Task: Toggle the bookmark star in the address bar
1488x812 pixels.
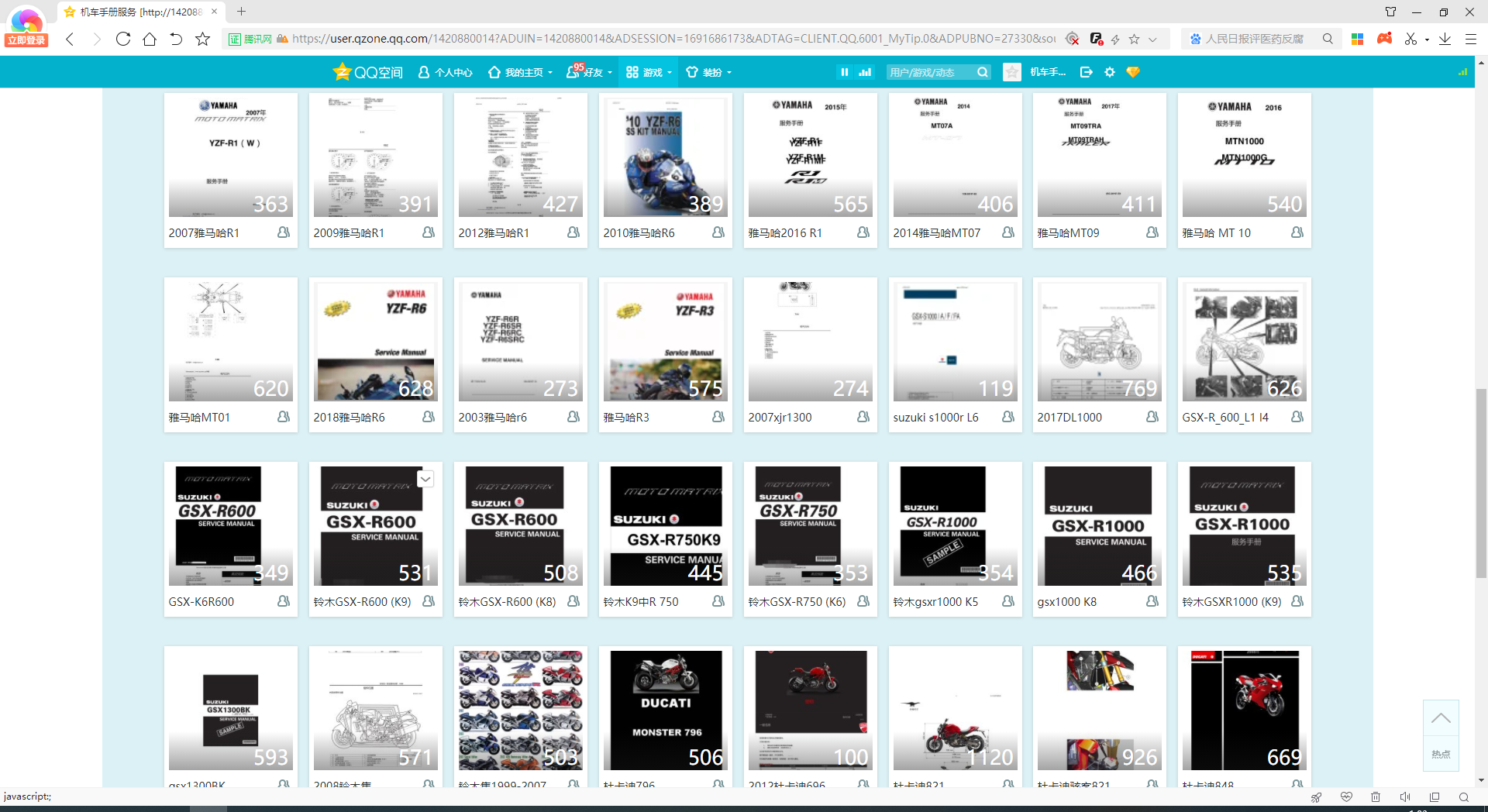Action: click(1134, 39)
